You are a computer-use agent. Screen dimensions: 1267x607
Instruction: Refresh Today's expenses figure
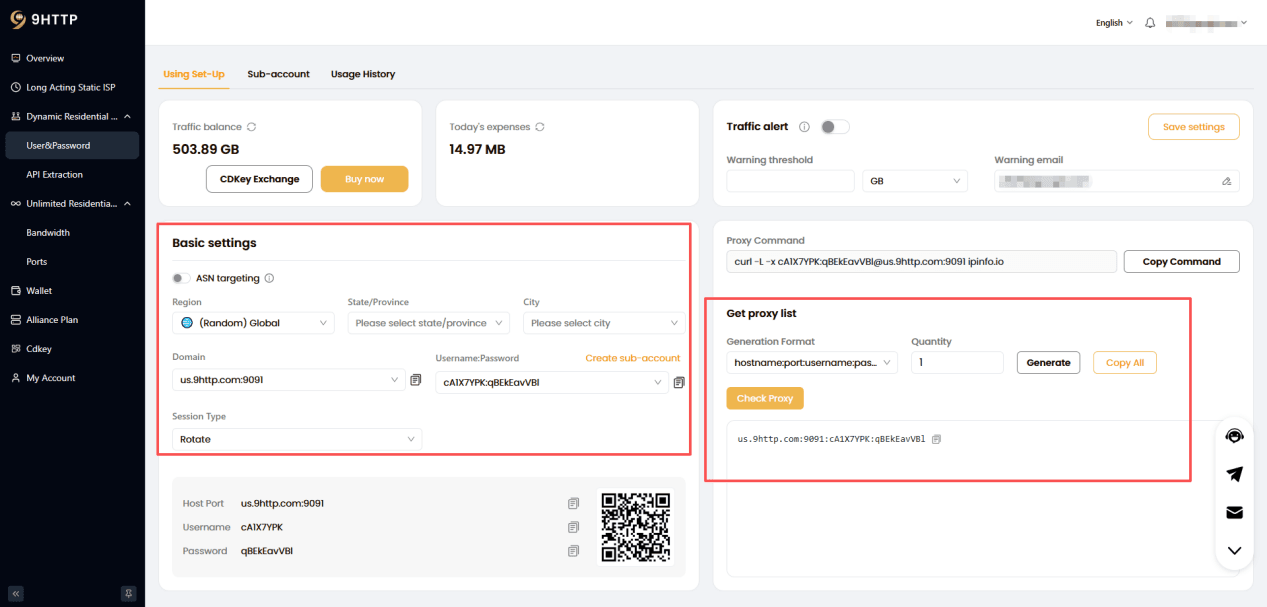pos(540,127)
